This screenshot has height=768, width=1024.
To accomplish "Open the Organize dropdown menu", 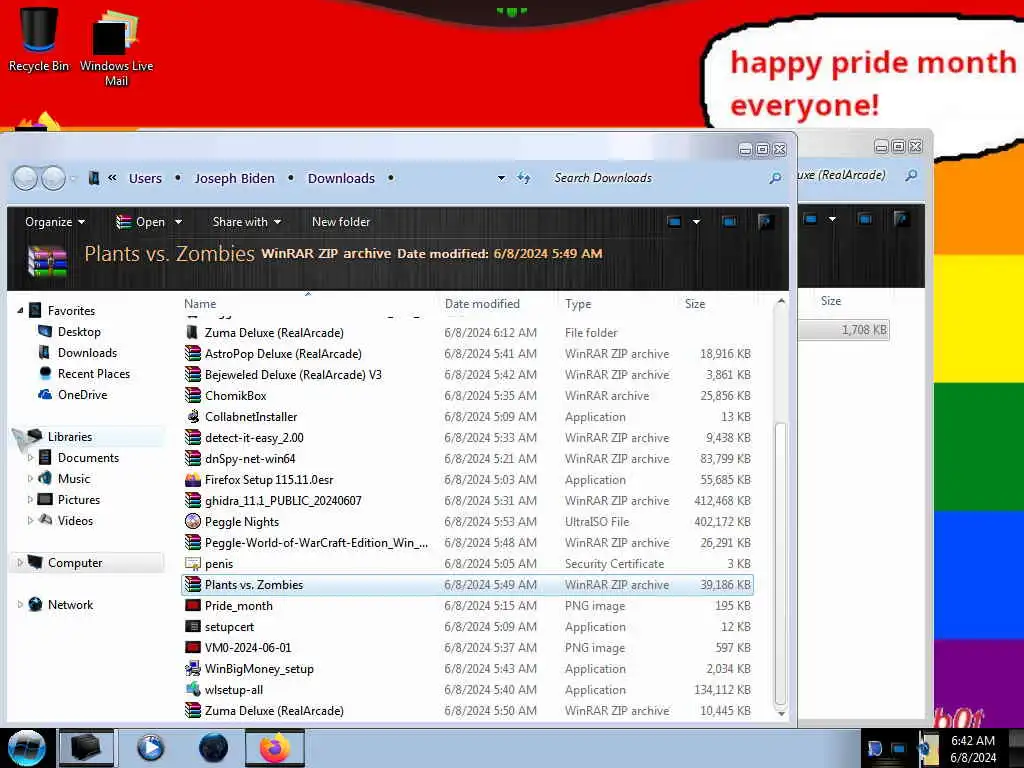I will 55,222.
